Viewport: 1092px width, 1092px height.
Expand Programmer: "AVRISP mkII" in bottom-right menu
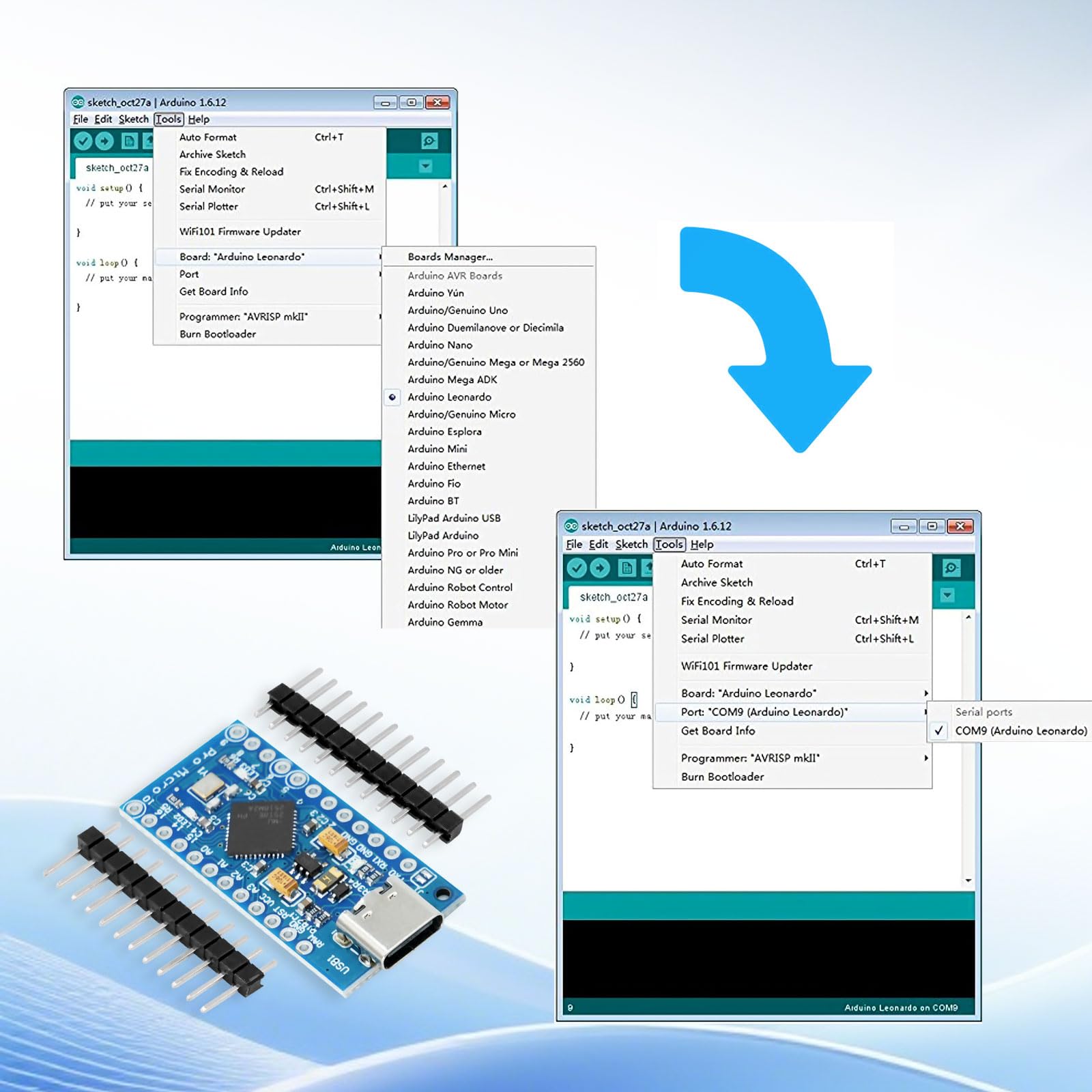792,758
